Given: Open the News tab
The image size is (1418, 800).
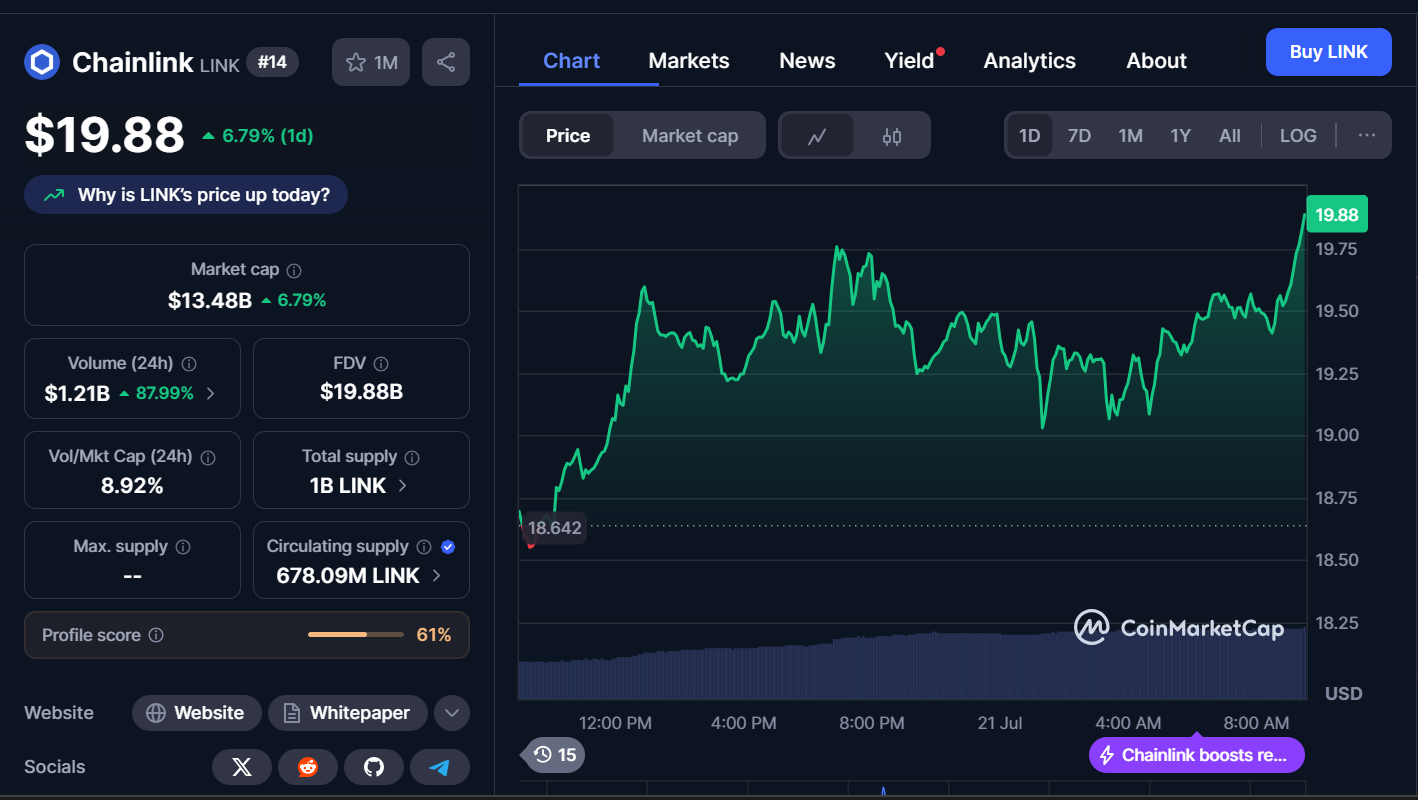Looking at the screenshot, I should point(807,61).
